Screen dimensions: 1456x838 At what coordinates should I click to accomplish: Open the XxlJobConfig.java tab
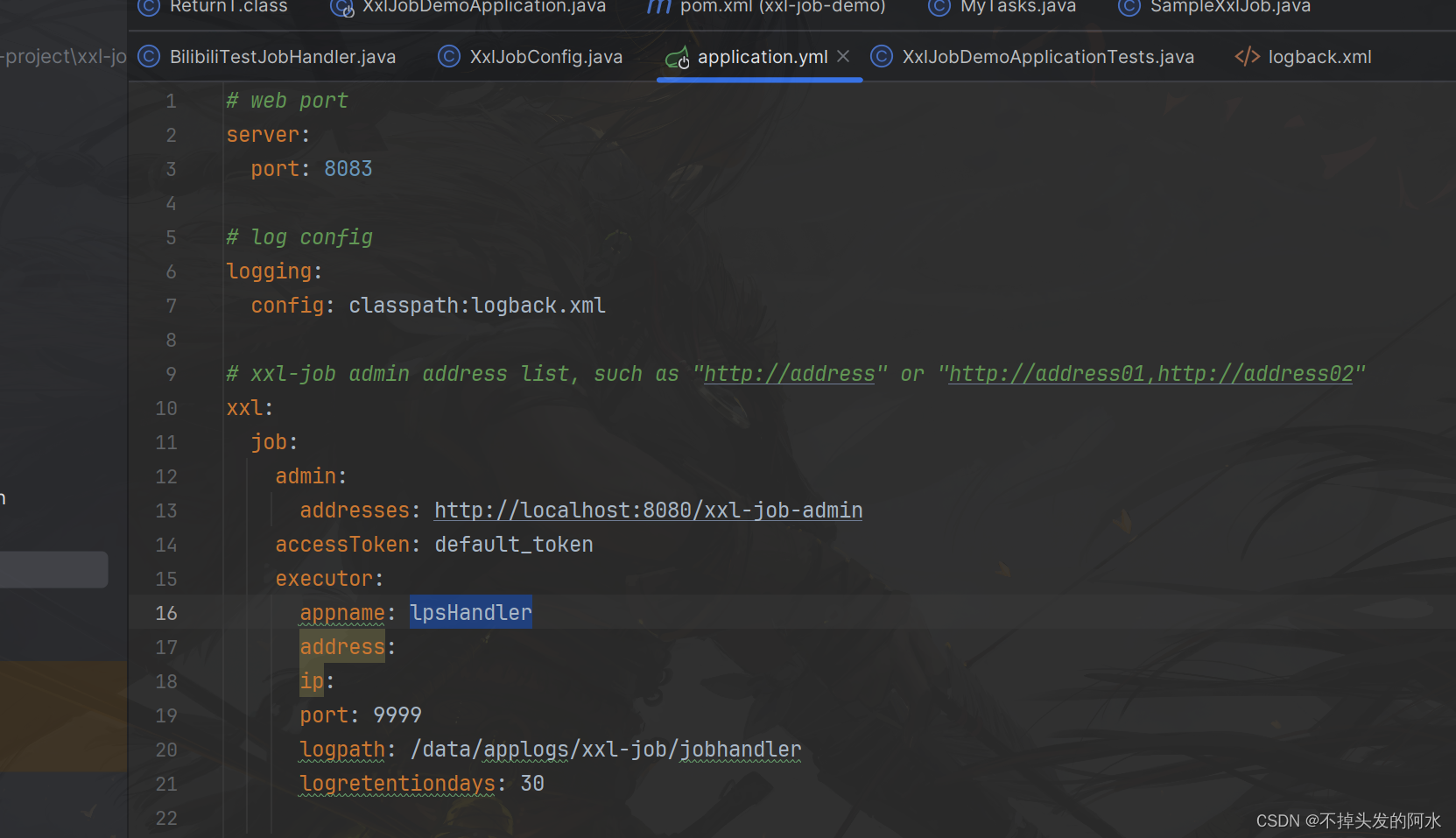[545, 57]
